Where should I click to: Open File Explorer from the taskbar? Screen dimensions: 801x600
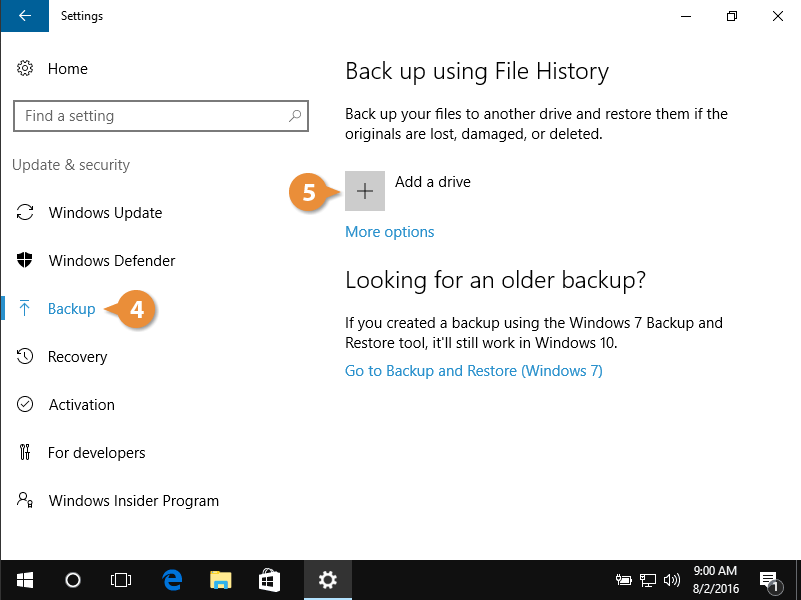tap(221, 580)
